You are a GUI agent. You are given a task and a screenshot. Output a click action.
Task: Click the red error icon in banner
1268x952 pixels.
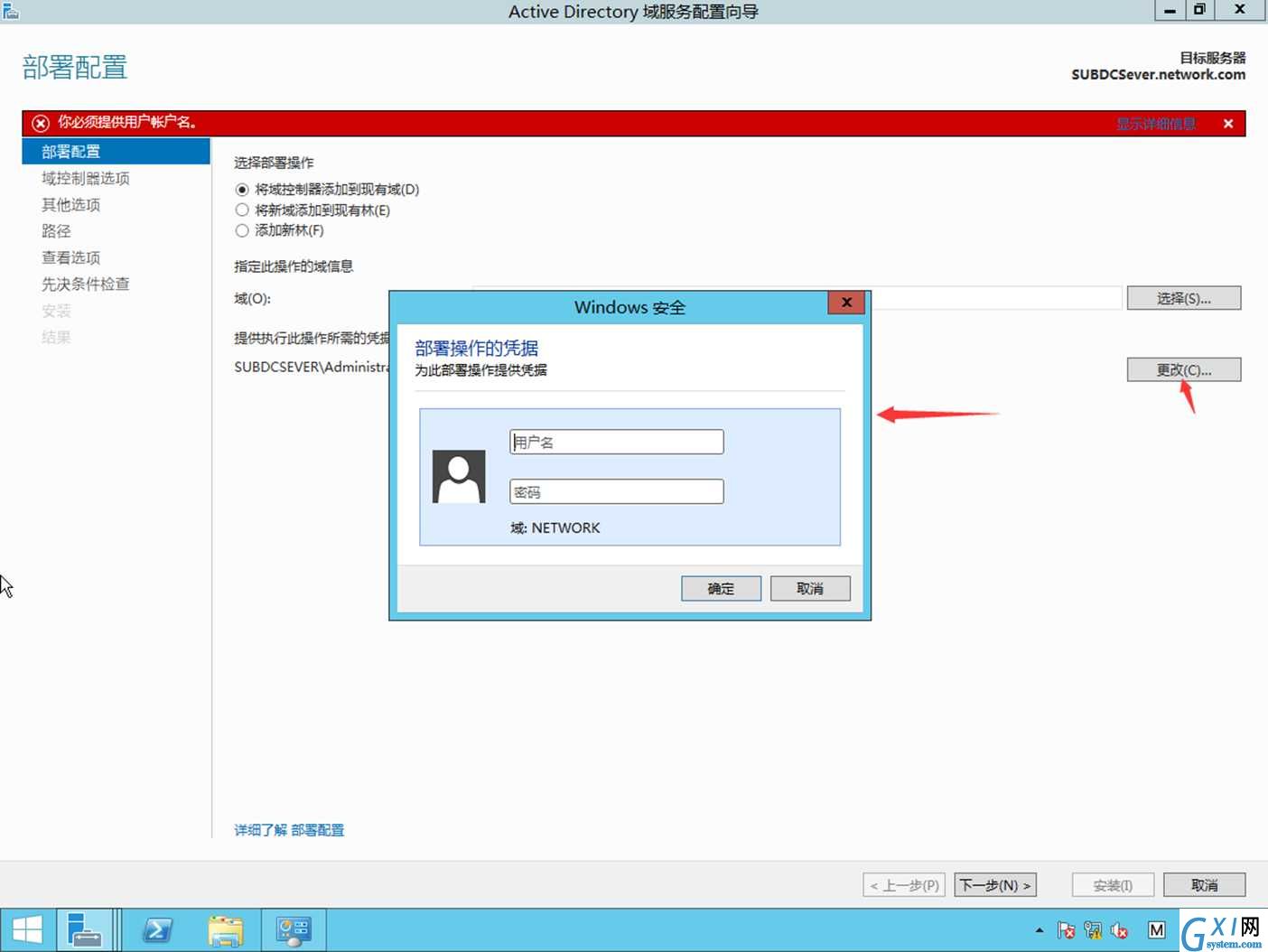(x=41, y=123)
